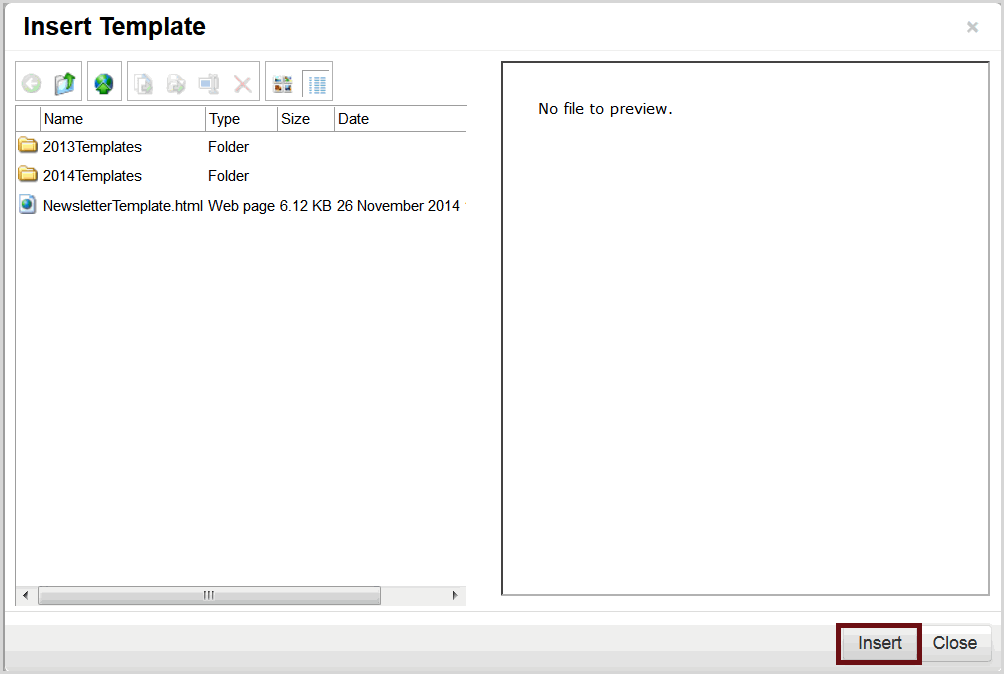Click the Copy file toolbar icon
The width and height of the screenshot is (1004, 674).
click(x=144, y=84)
